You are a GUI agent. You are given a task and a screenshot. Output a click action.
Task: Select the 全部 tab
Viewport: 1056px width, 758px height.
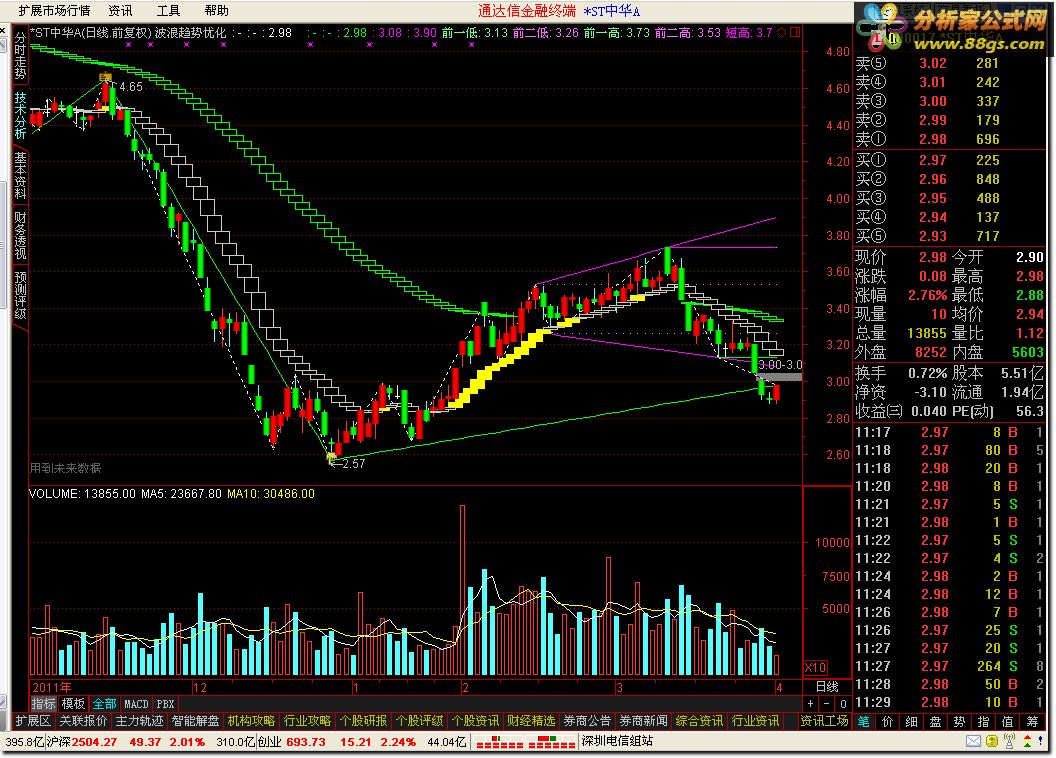pos(104,704)
